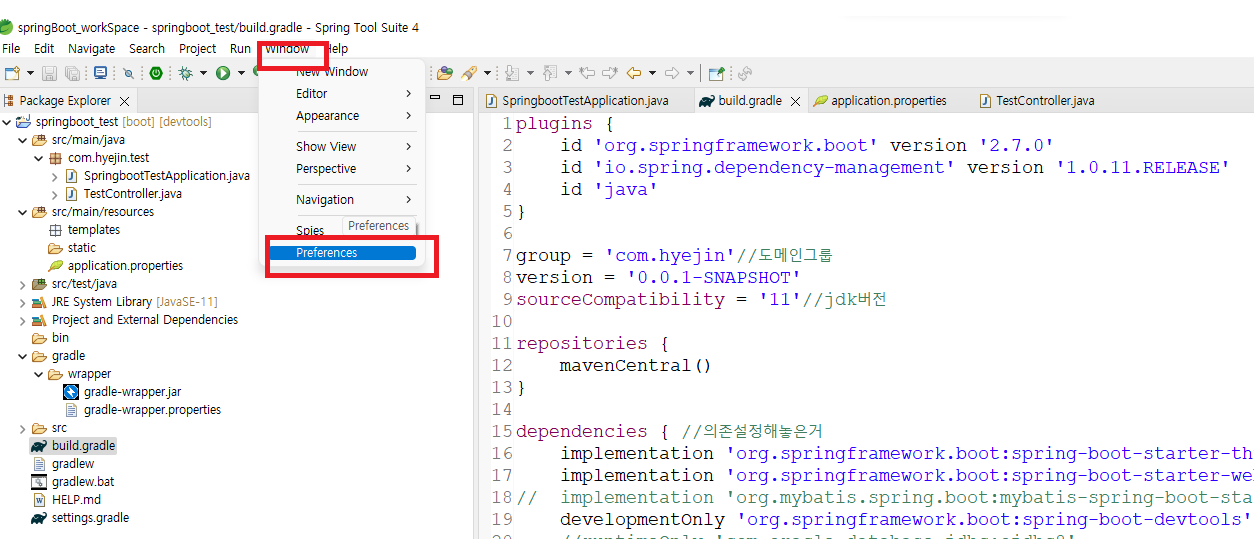Open the Run configurations dropdown arrow
The height and width of the screenshot is (539, 1254).
[241, 73]
